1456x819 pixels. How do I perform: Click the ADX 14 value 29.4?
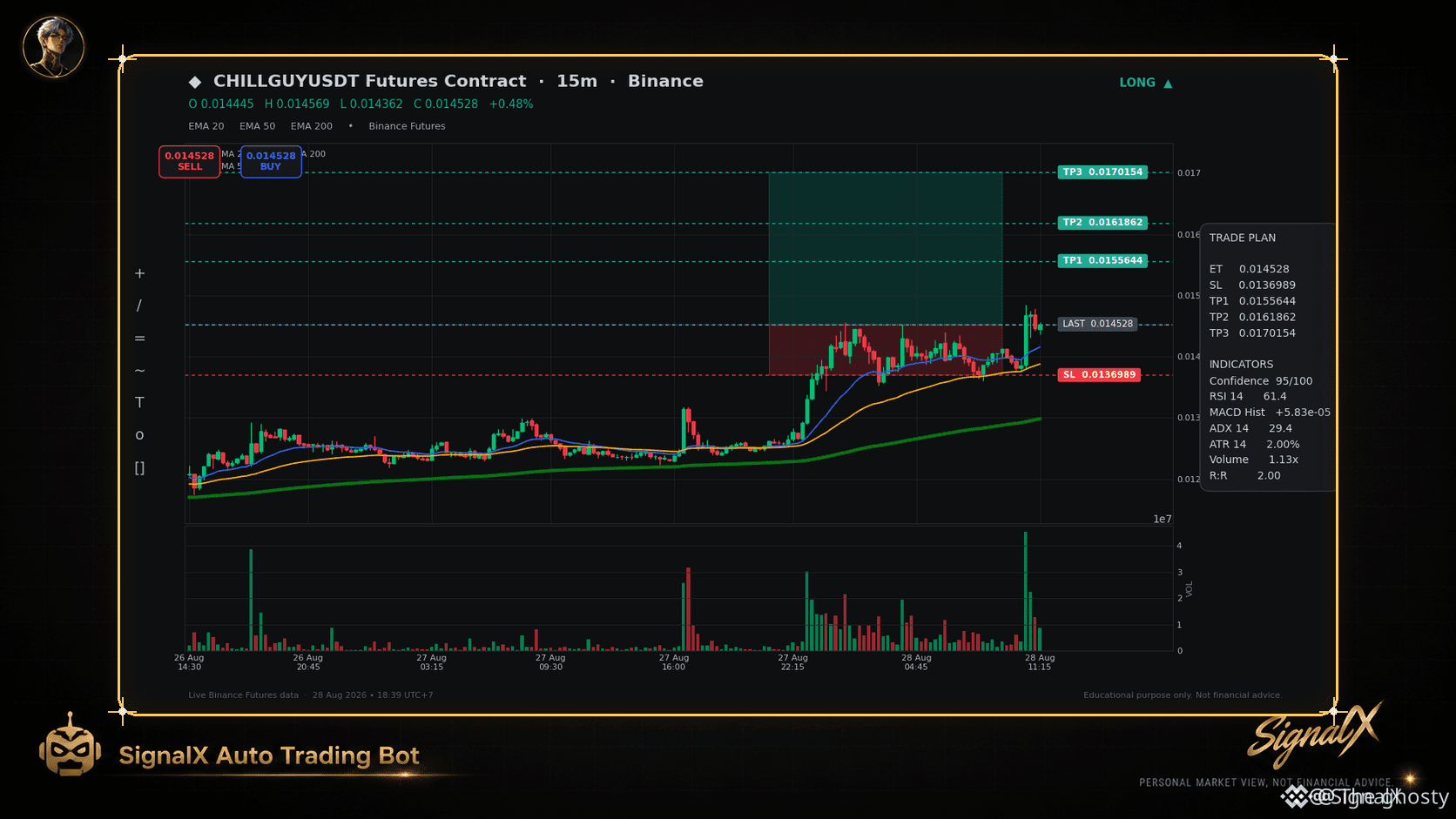[x=1280, y=428]
